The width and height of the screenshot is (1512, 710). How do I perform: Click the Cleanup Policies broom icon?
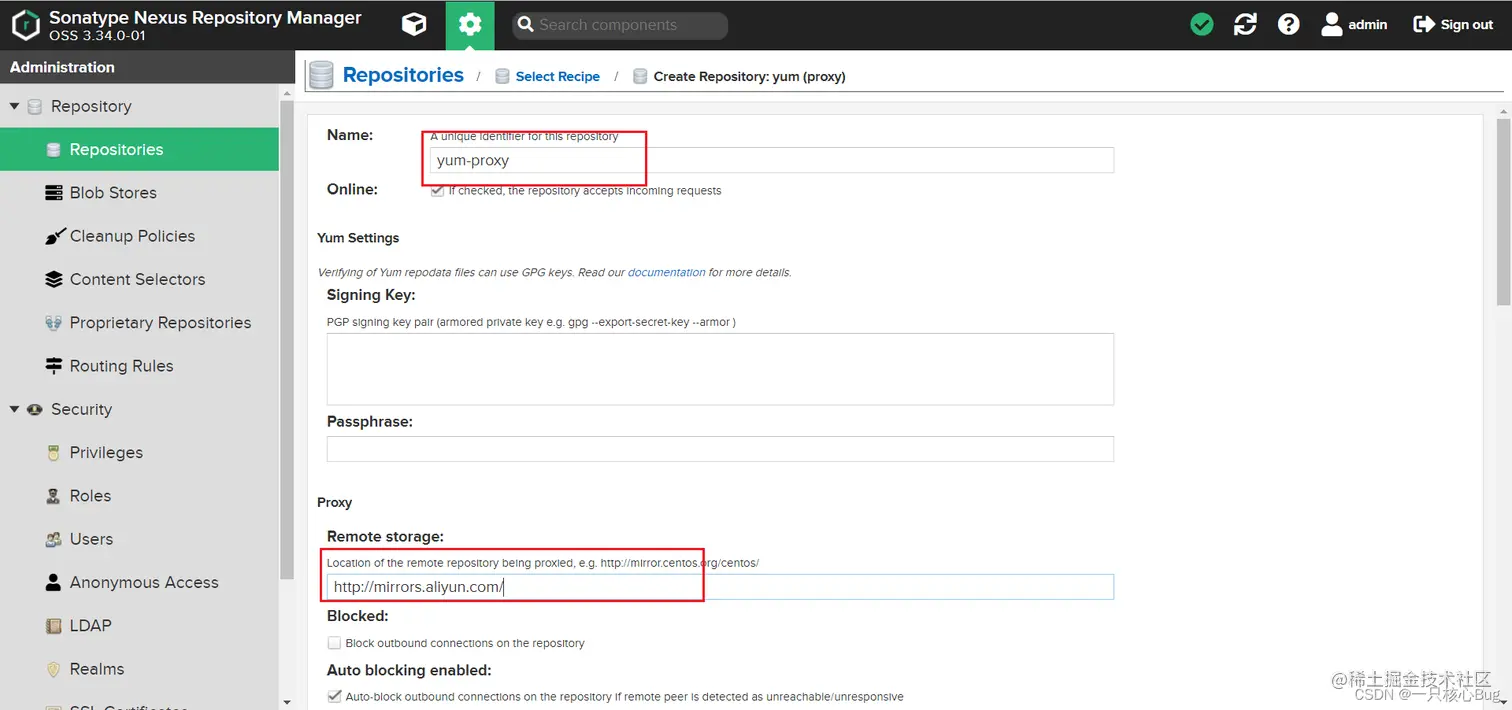(x=54, y=236)
